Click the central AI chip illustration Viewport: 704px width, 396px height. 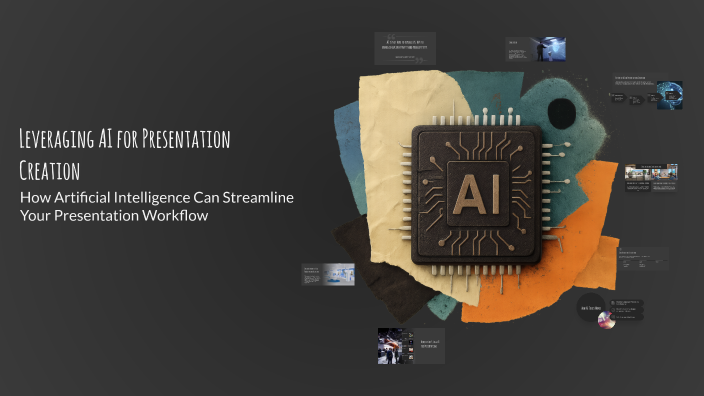point(476,194)
